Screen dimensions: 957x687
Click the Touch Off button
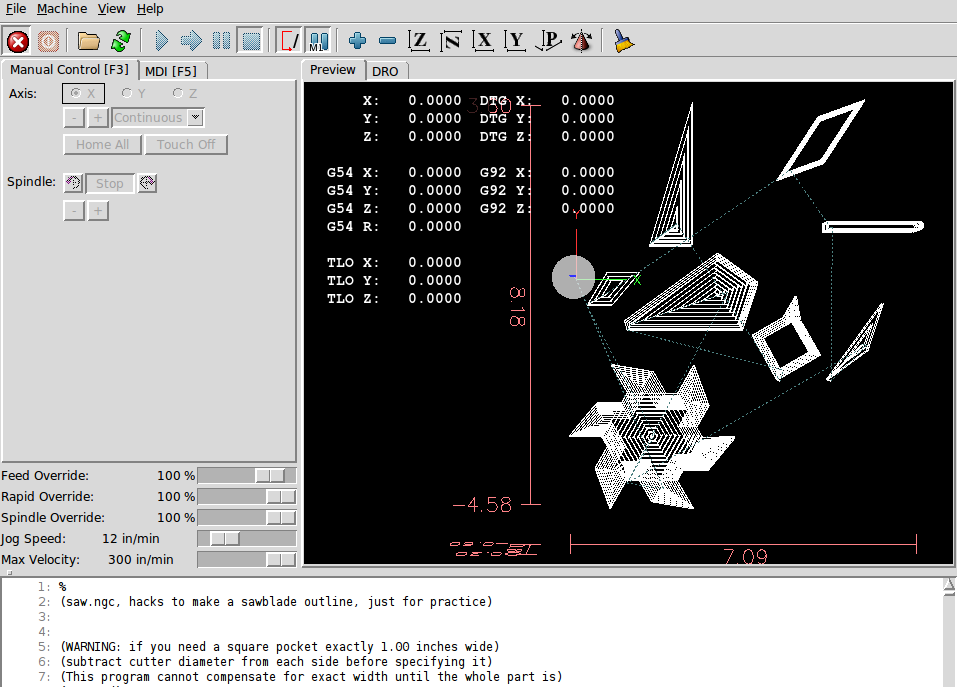pyautogui.click(x=186, y=144)
